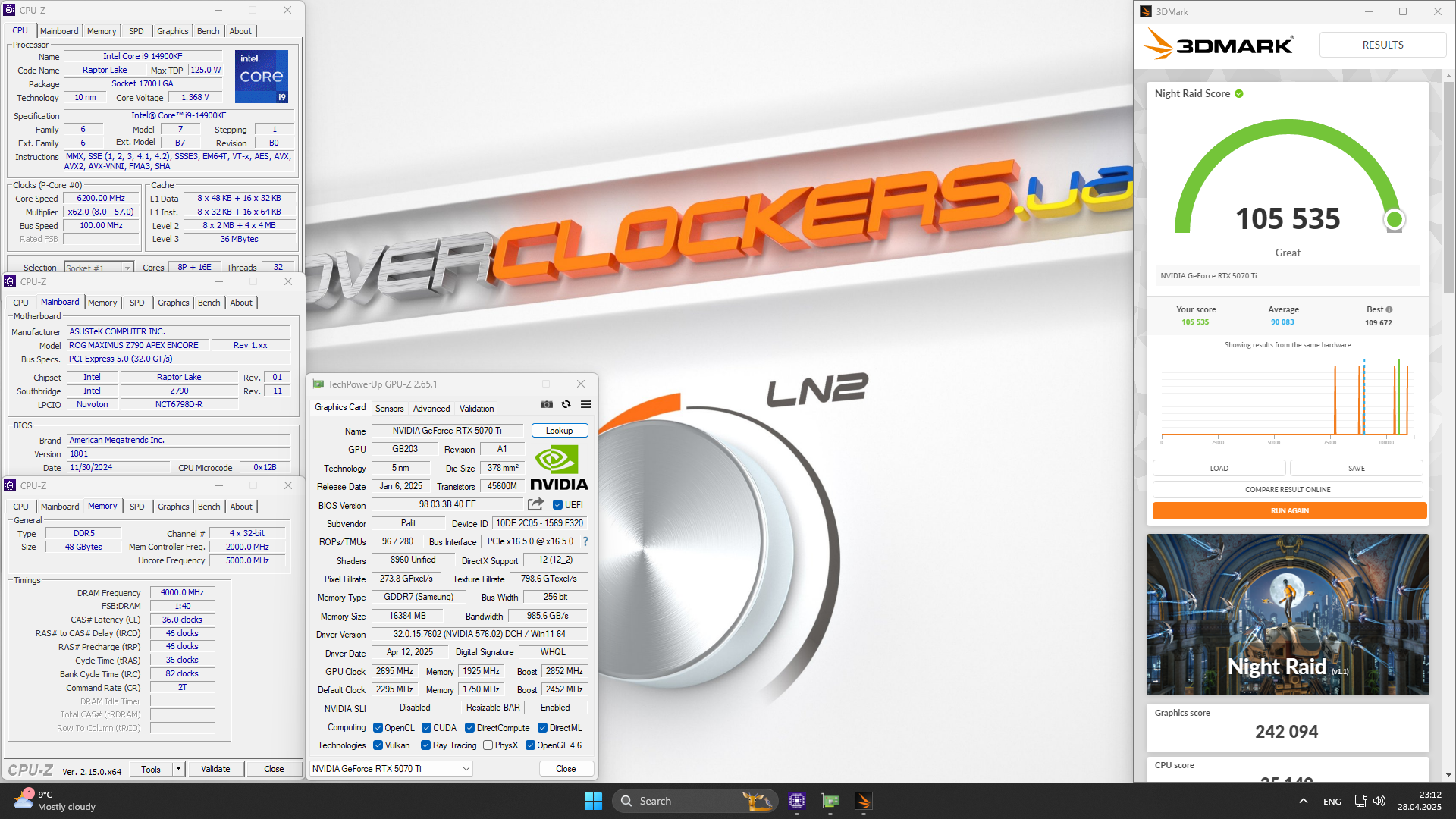This screenshot has height=819, width=1456.
Task: Show hidden system tray icons
Action: (x=1303, y=801)
